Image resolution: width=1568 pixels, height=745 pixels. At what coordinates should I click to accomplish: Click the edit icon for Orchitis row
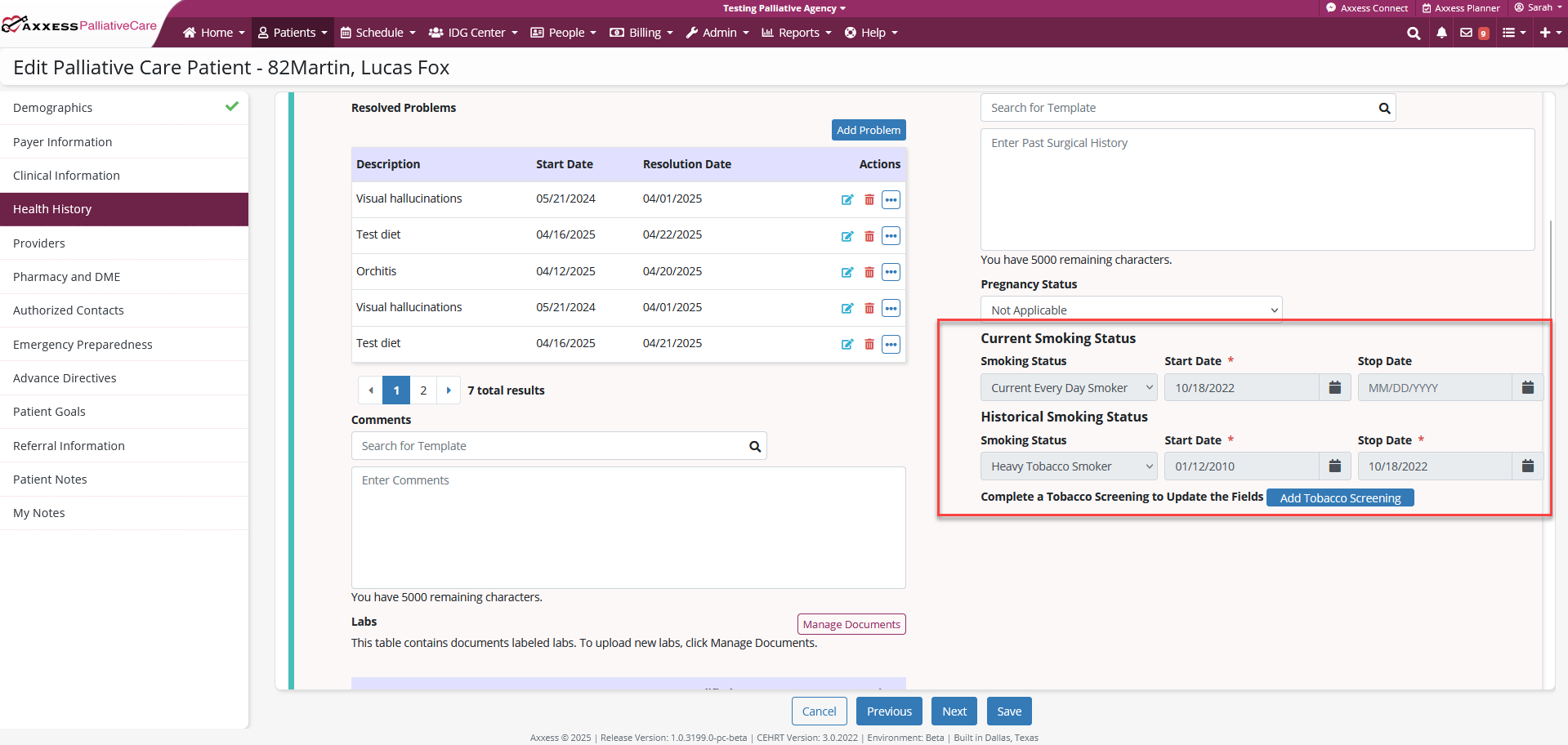pyautogui.click(x=847, y=272)
